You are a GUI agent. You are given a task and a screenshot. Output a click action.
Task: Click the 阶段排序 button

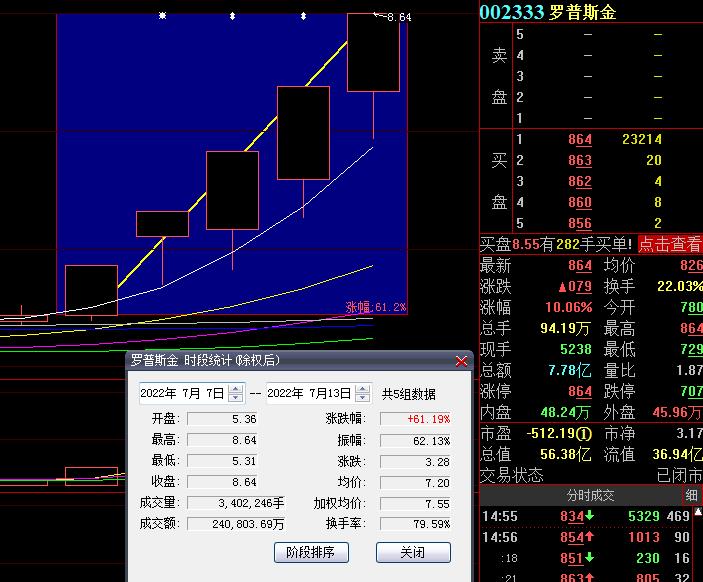click(310, 552)
